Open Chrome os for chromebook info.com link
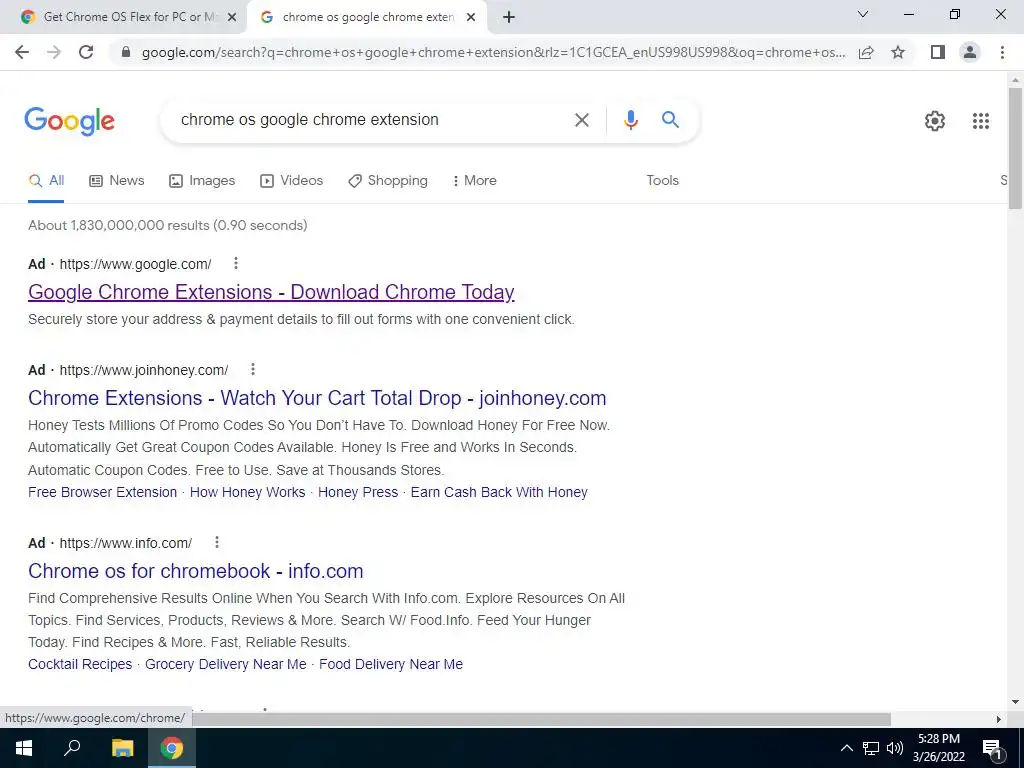The image size is (1024, 768). [195, 571]
